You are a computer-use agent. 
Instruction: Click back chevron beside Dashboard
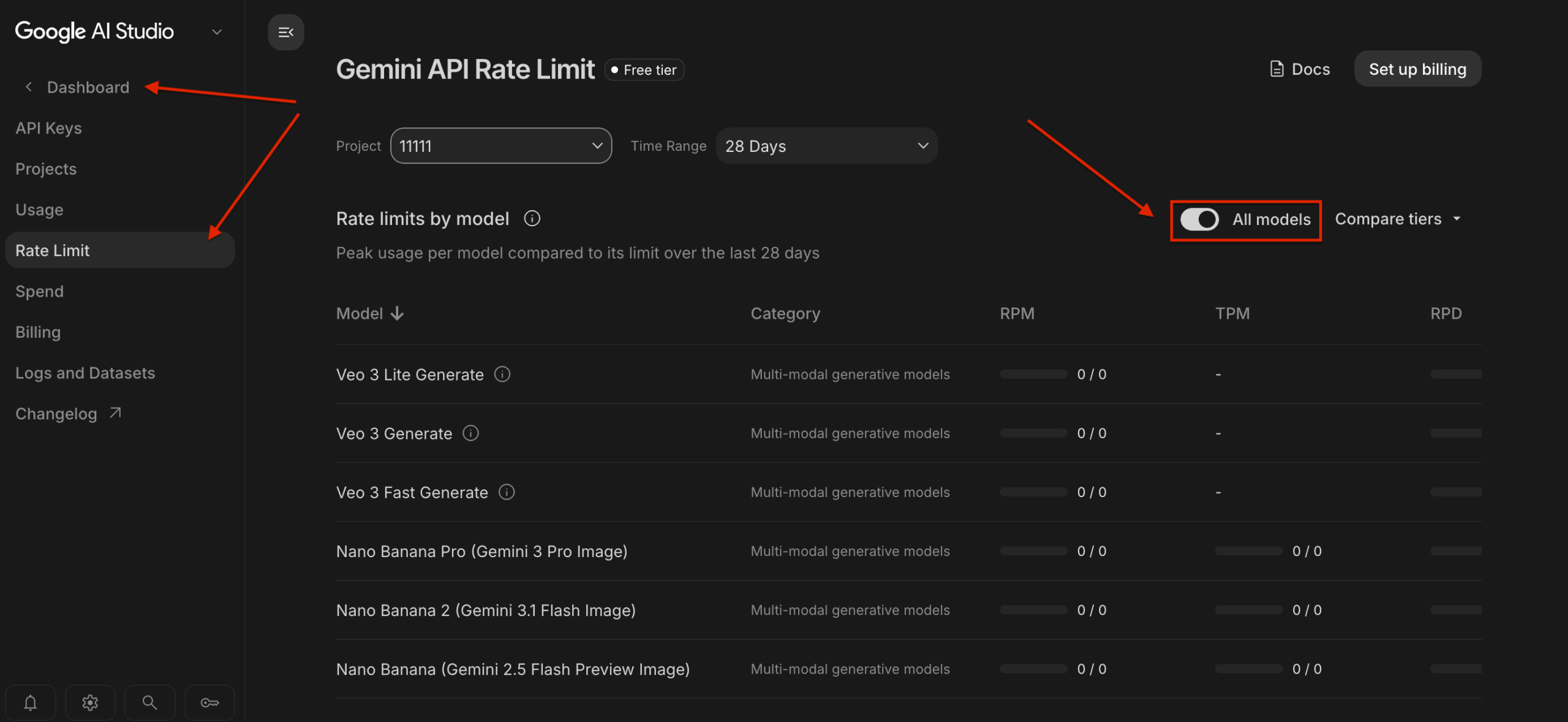pos(28,87)
